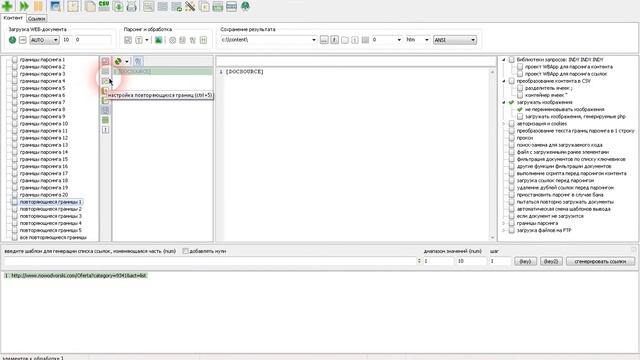Uncheck 'не переименовывать изображения' option

tap(520, 109)
